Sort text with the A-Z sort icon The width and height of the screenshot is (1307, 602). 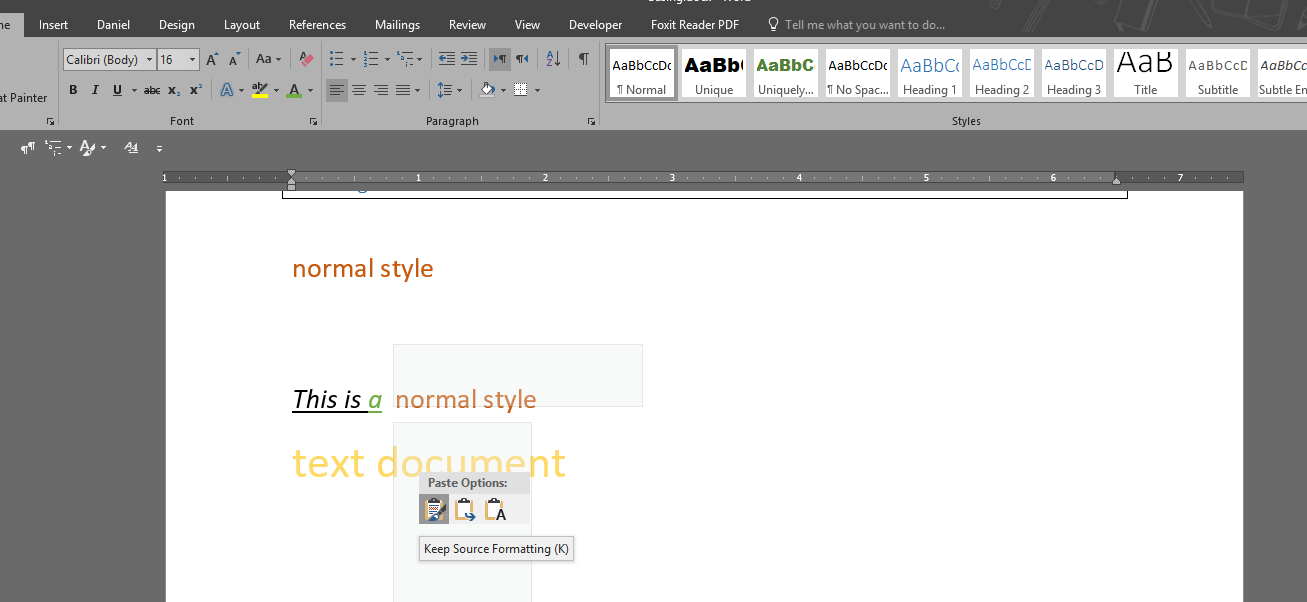point(553,60)
